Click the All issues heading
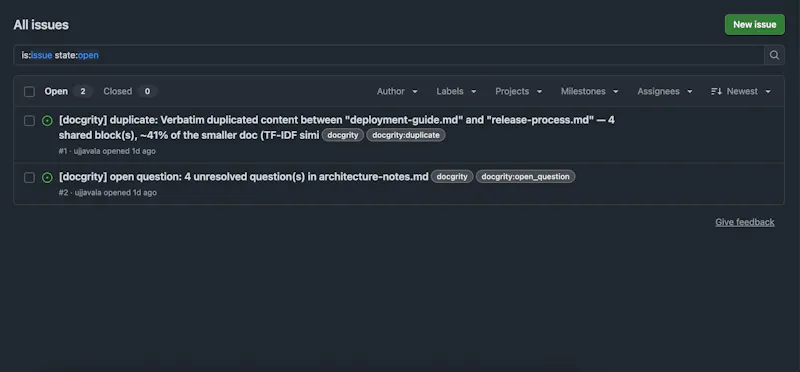This screenshot has height=372, width=800. point(41,25)
